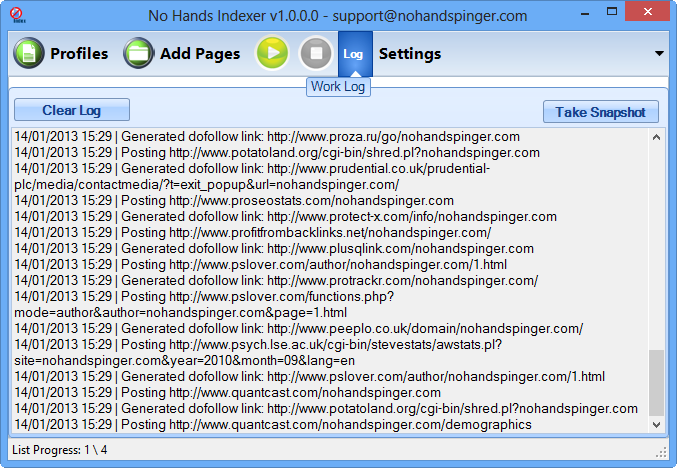Expand the toolbar overflow dropdown arrow
Viewport: 677px width, 468px height.
659,54
